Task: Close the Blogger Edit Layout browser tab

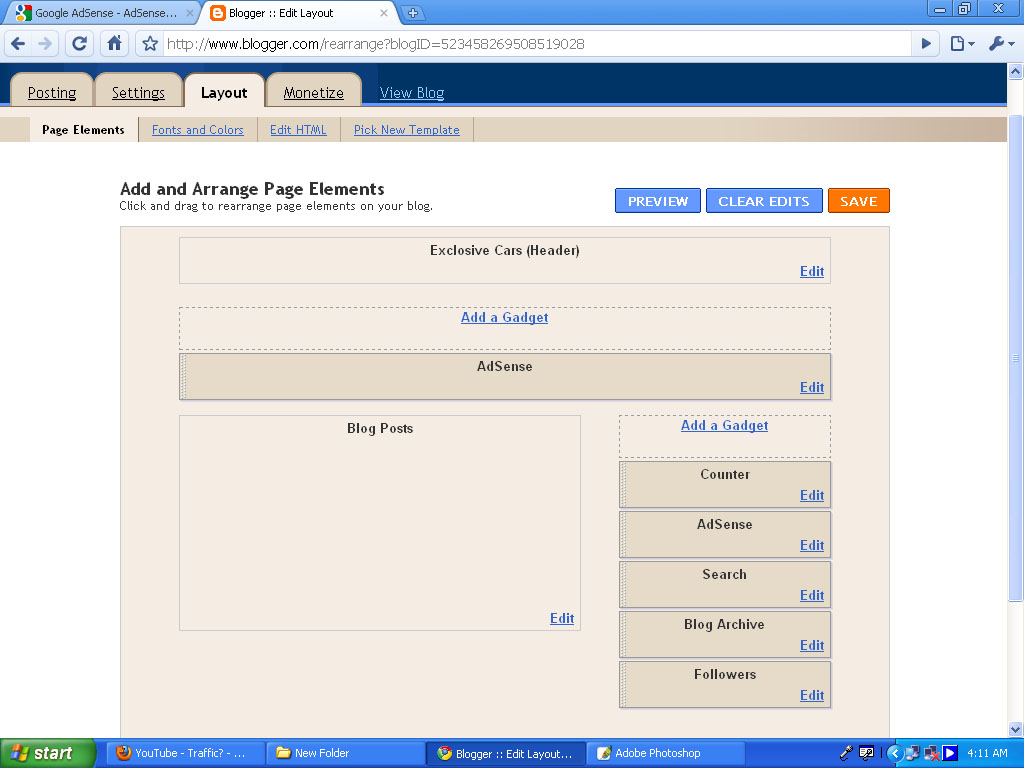Action: [384, 12]
